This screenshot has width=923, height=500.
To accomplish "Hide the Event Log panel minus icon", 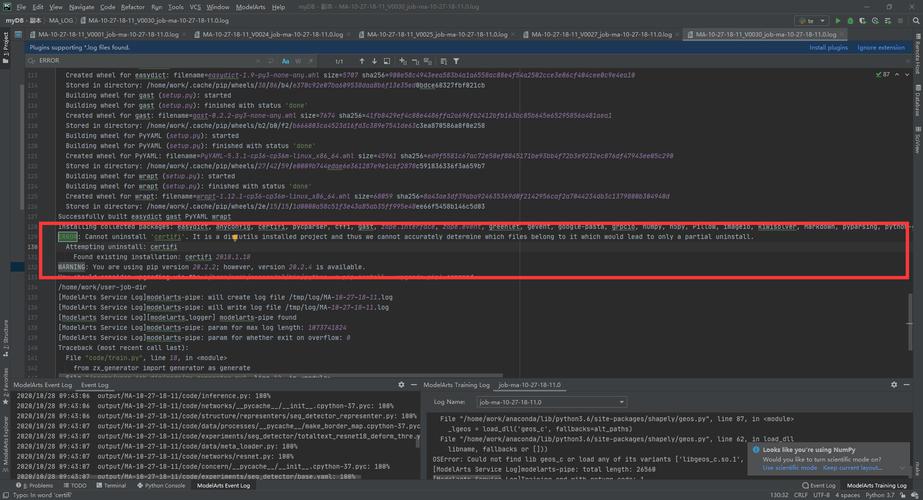I will (414, 385).
